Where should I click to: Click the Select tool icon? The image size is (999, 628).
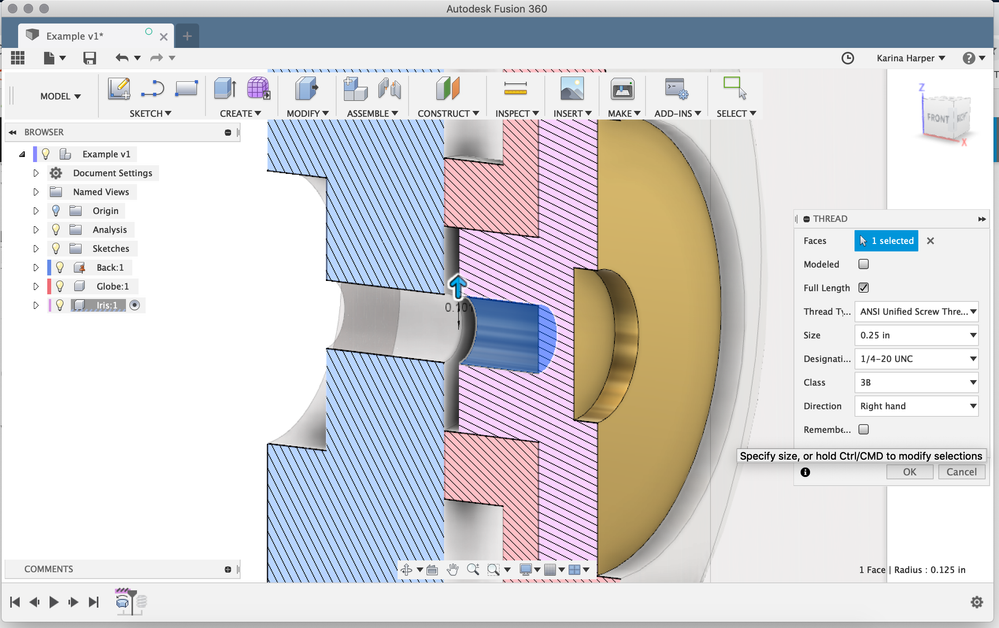coord(735,88)
